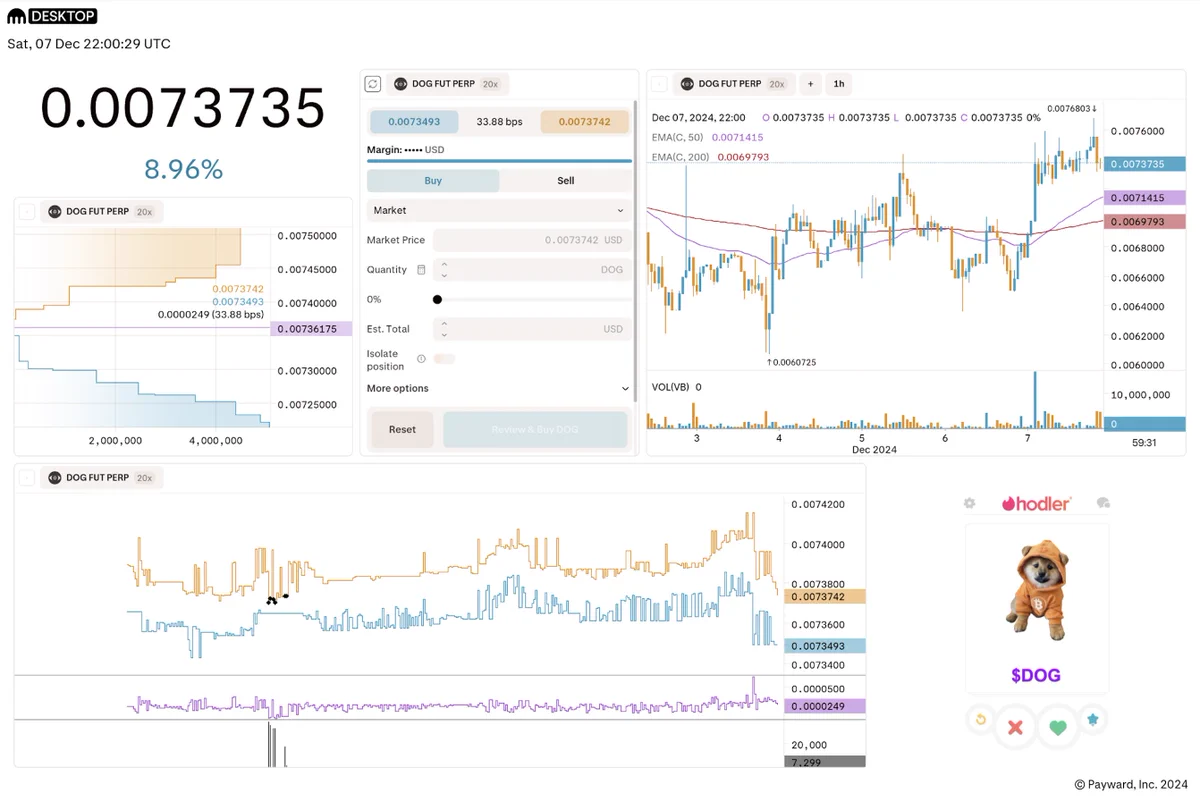Open the calculator icon next to Quantity
Viewport: 1200px width, 802px height.
pyautogui.click(x=421, y=270)
